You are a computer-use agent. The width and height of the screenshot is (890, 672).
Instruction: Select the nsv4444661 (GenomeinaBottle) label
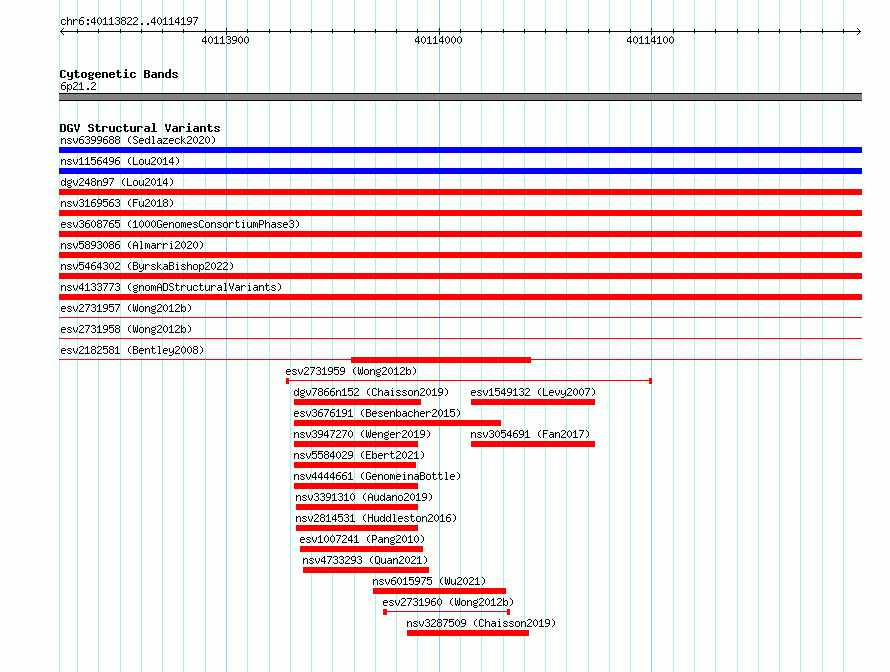pos(377,476)
